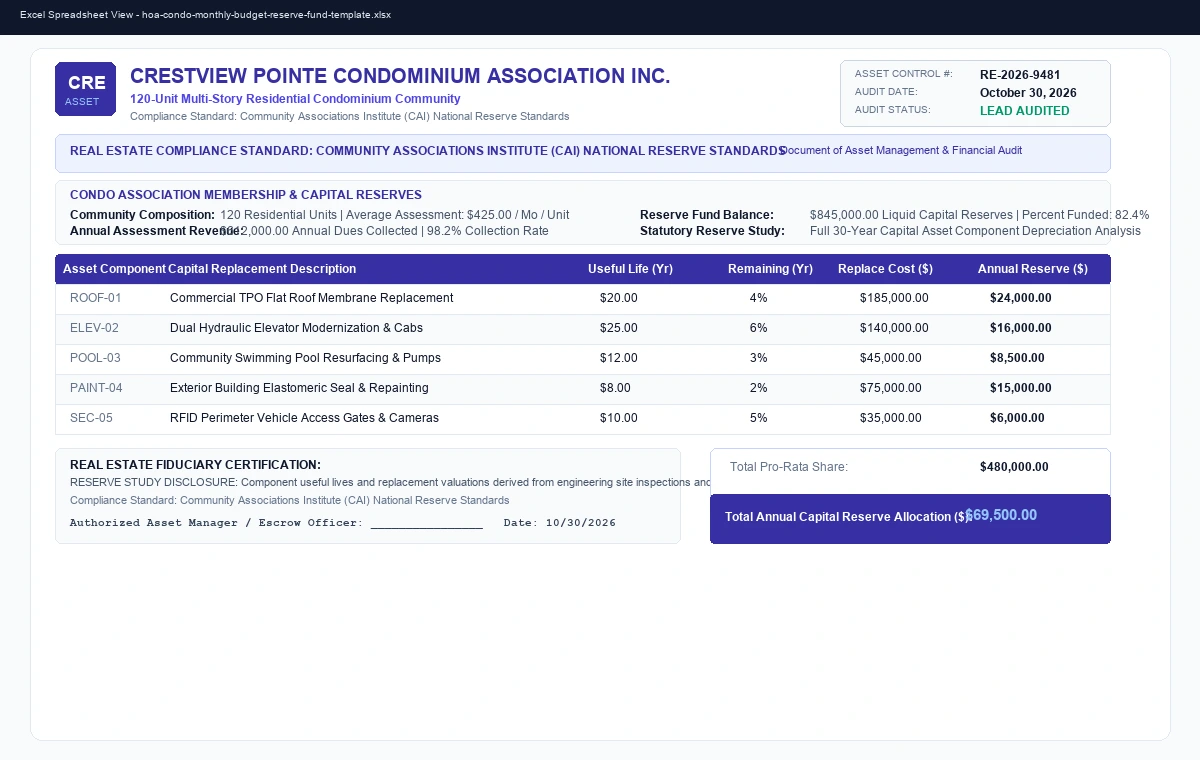Select the $10.00 useful life cell
This screenshot has width=1200, height=760.
[619, 418]
